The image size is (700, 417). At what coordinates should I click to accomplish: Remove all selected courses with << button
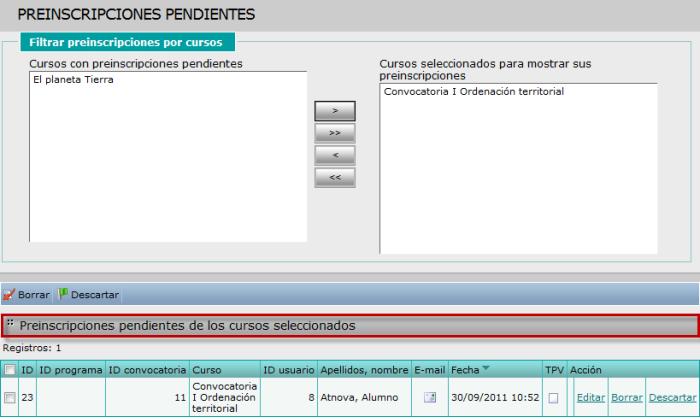(x=335, y=178)
